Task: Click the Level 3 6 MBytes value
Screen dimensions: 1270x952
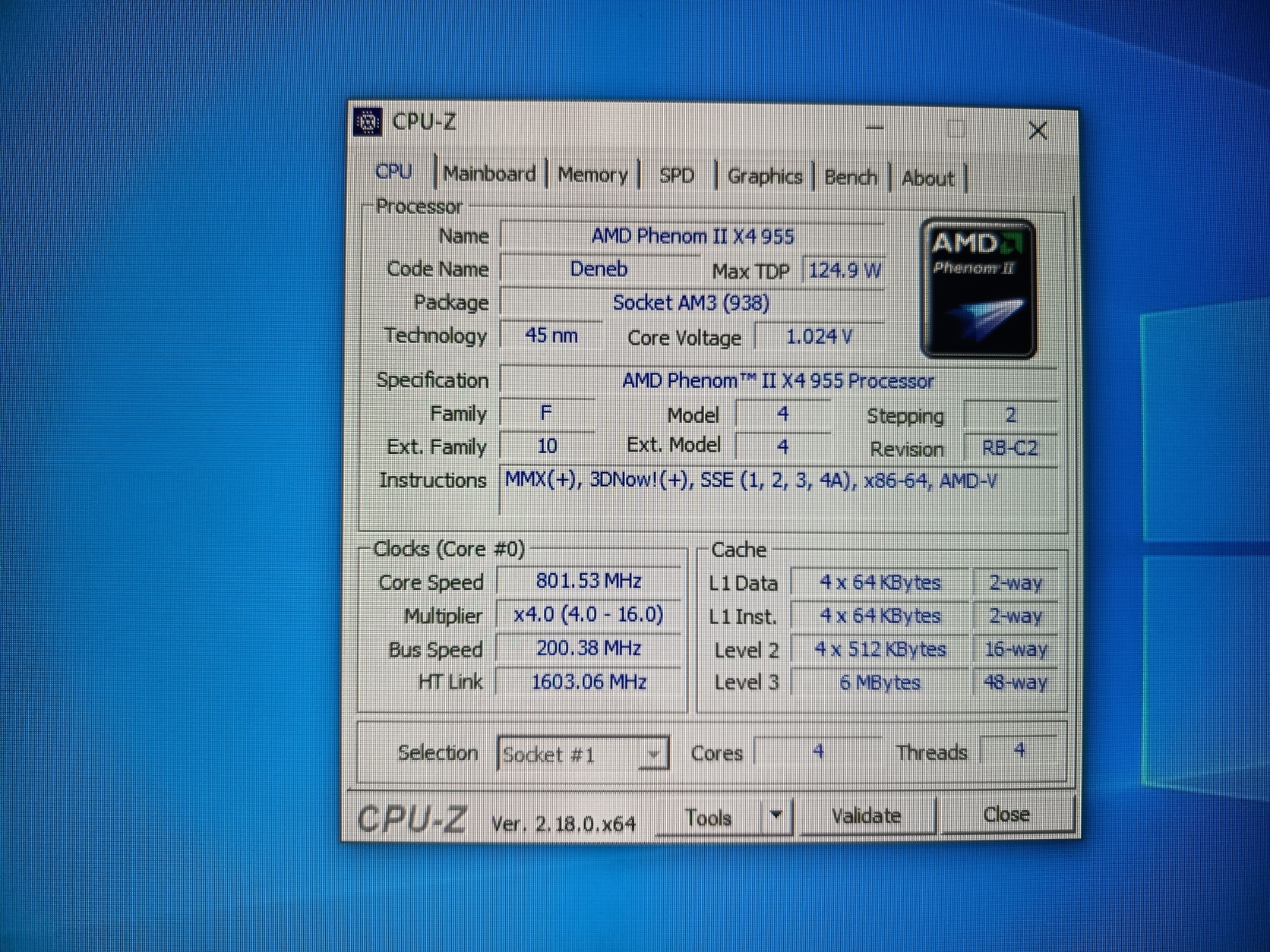Action: click(x=880, y=682)
